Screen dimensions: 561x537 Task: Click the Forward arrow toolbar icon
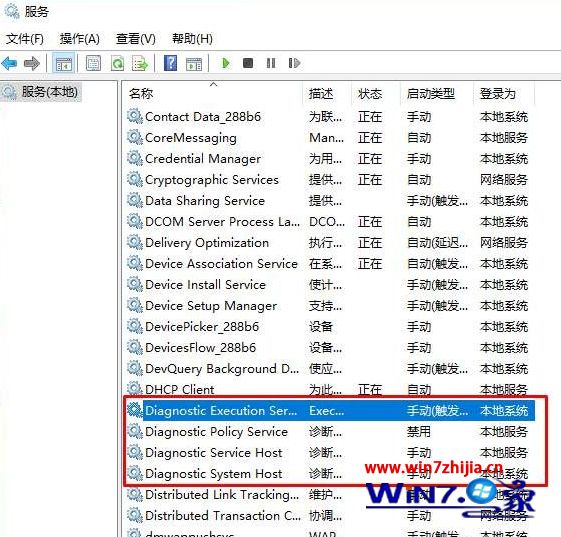click(31, 64)
